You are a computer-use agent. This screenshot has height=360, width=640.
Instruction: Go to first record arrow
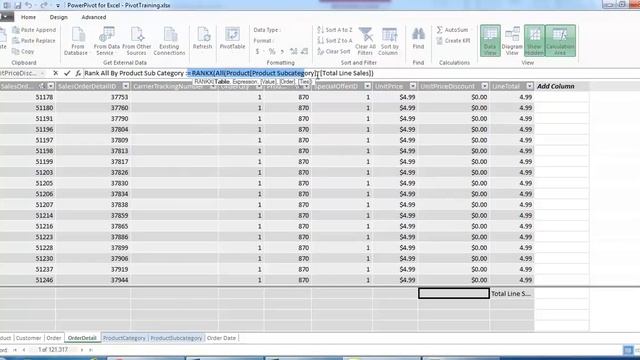point(15,350)
